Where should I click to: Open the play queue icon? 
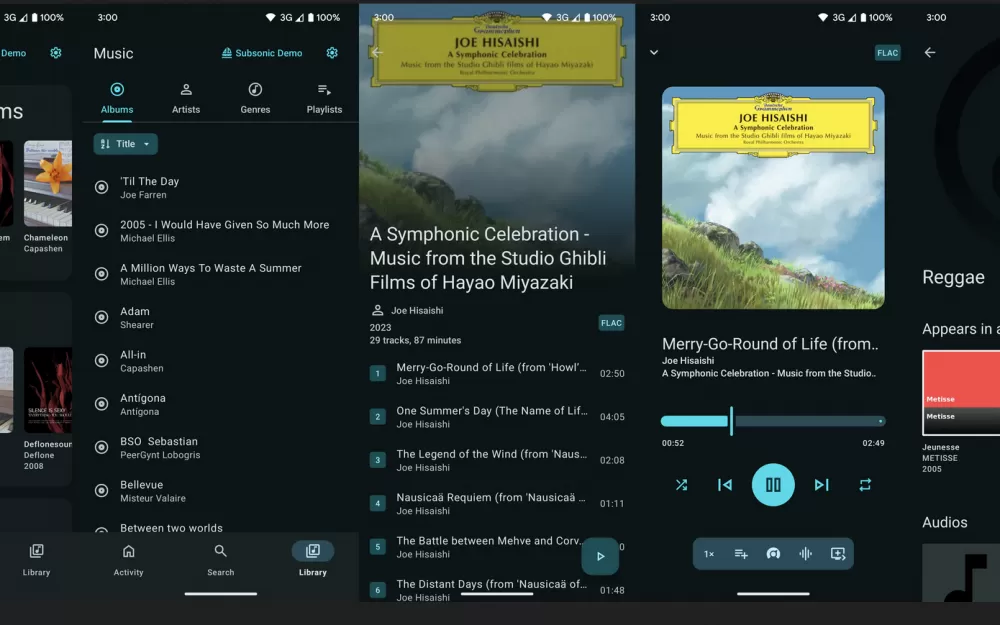point(740,554)
